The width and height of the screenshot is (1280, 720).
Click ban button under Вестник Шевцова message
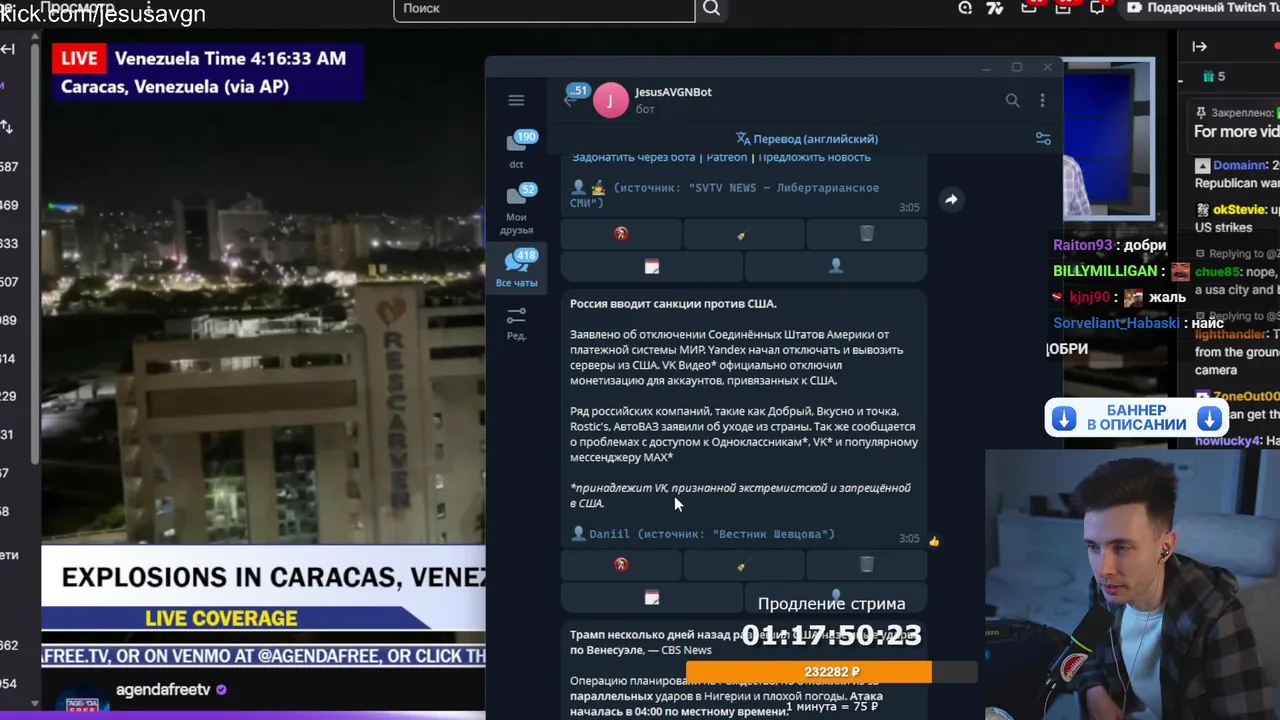[x=621, y=565]
